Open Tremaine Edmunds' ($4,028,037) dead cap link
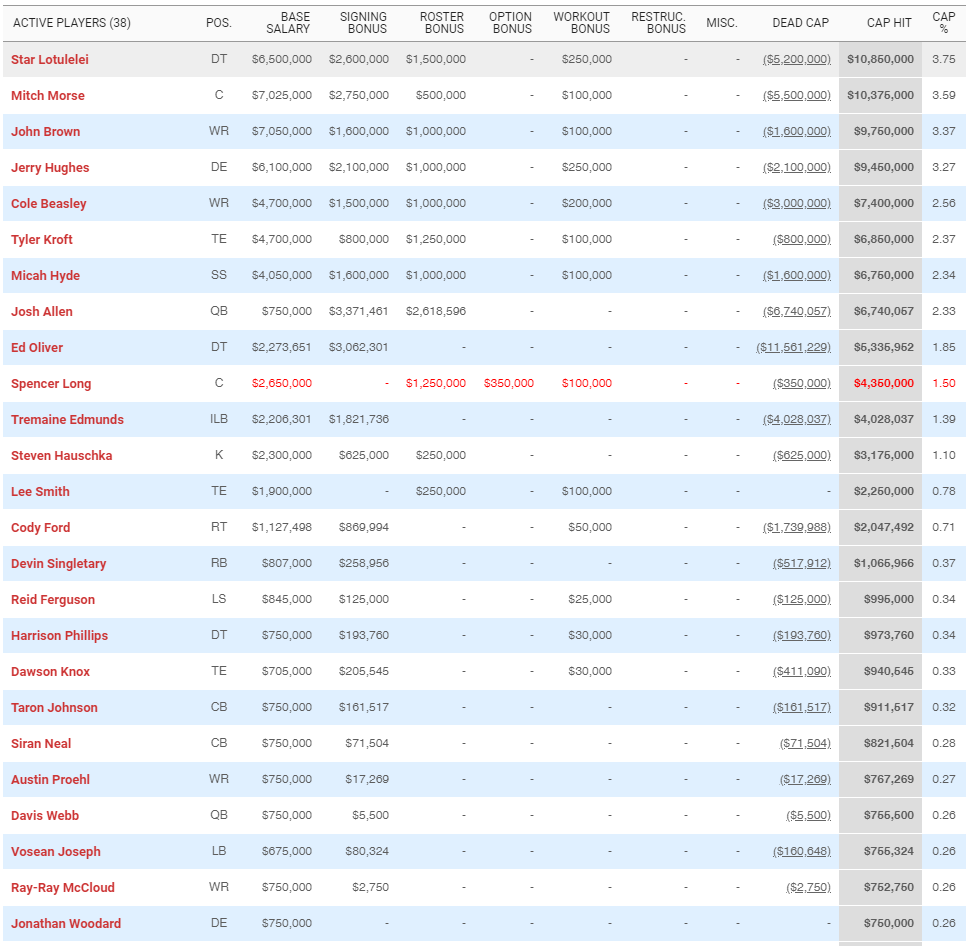The width and height of the screenshot is (980, 946). click(x=797, y=420)
